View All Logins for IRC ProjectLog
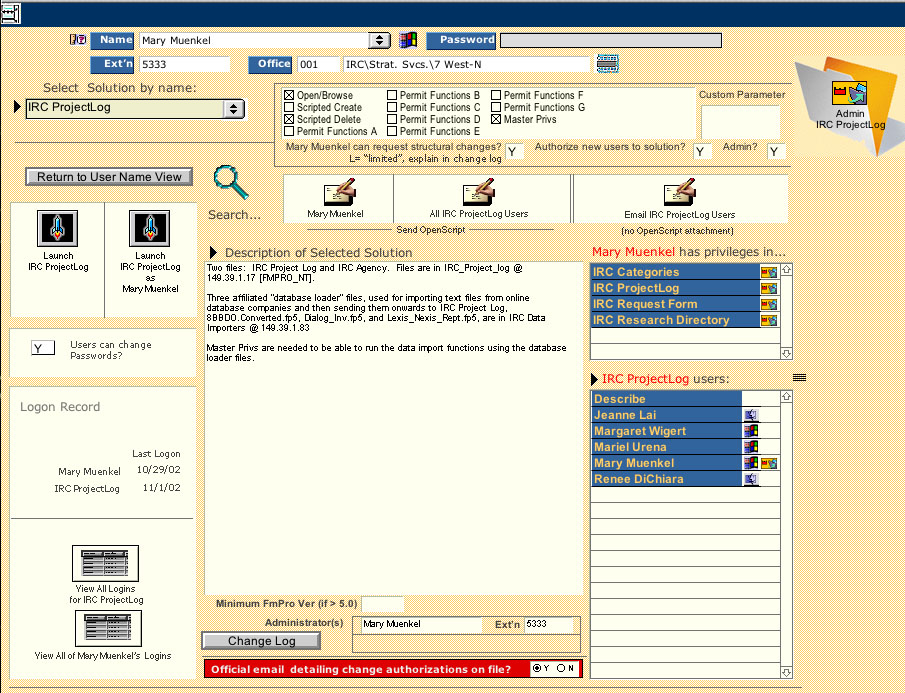The image size is (905, 693). click(105, 564)
